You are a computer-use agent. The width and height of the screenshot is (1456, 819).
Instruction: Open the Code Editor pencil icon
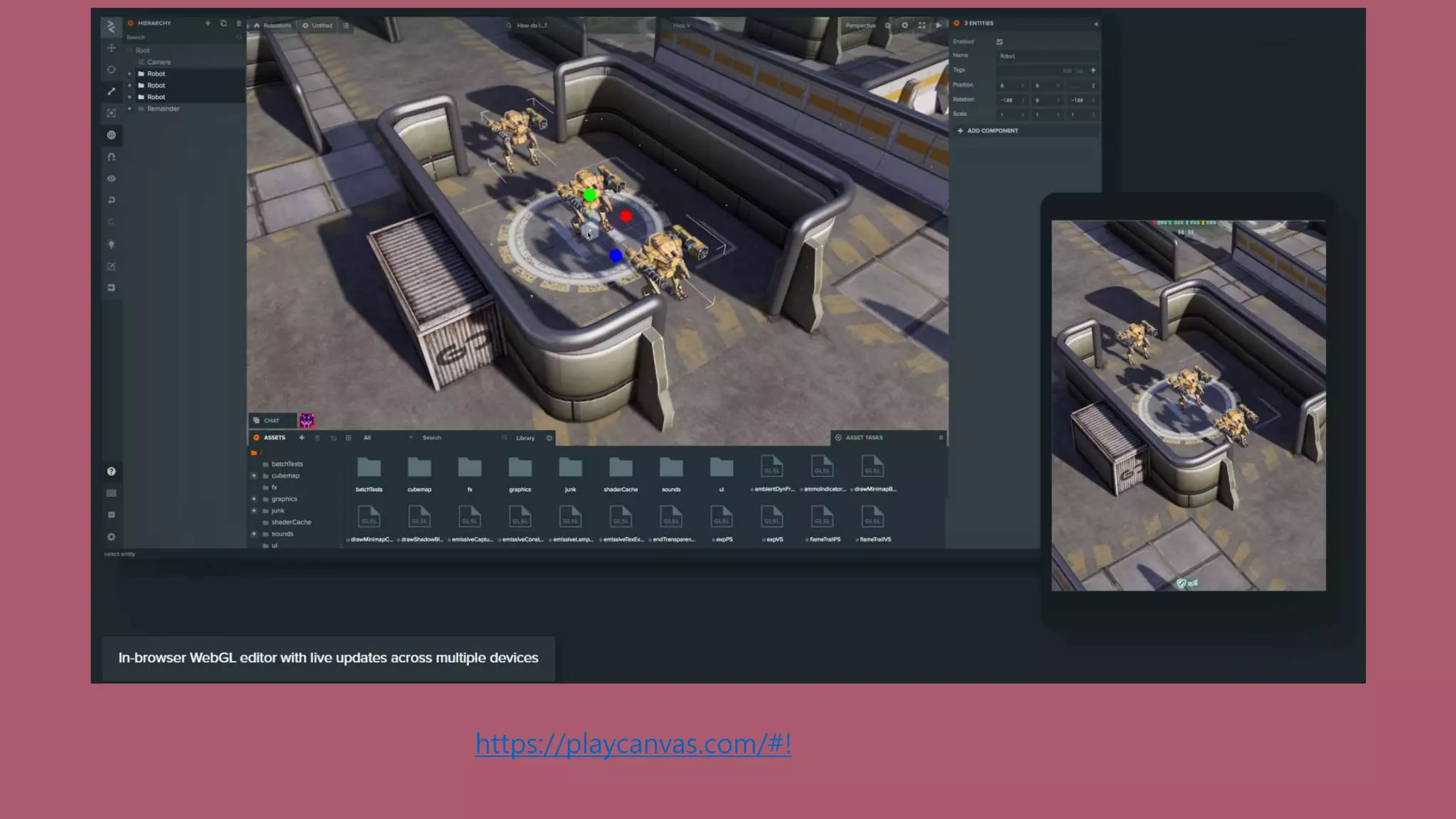(111, 267)
